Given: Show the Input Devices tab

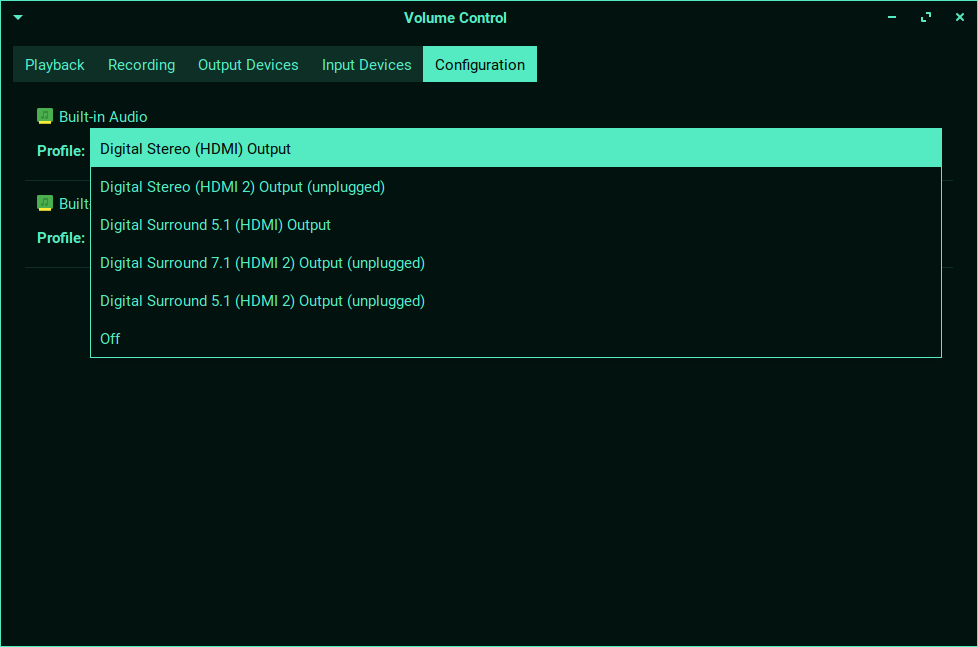Looking at the screenshot, I should 366,65.
